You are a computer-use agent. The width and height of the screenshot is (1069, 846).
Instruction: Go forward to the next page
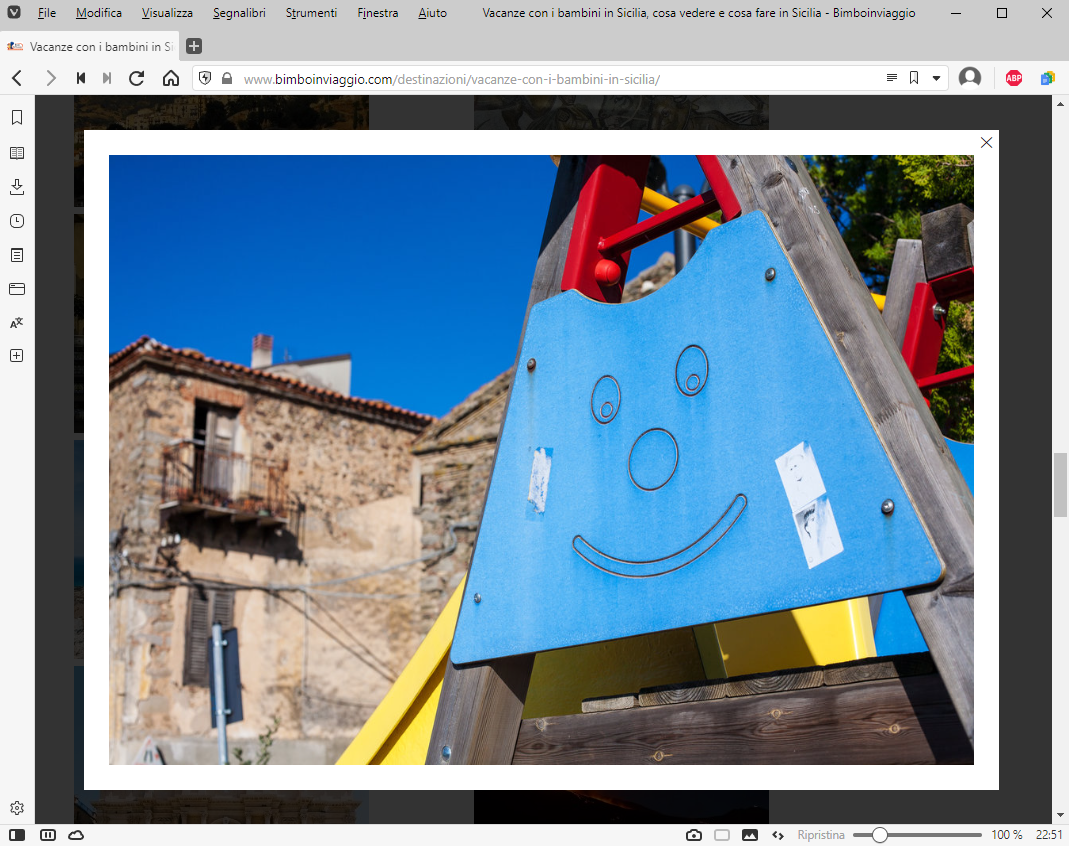[x=50, y=78]
